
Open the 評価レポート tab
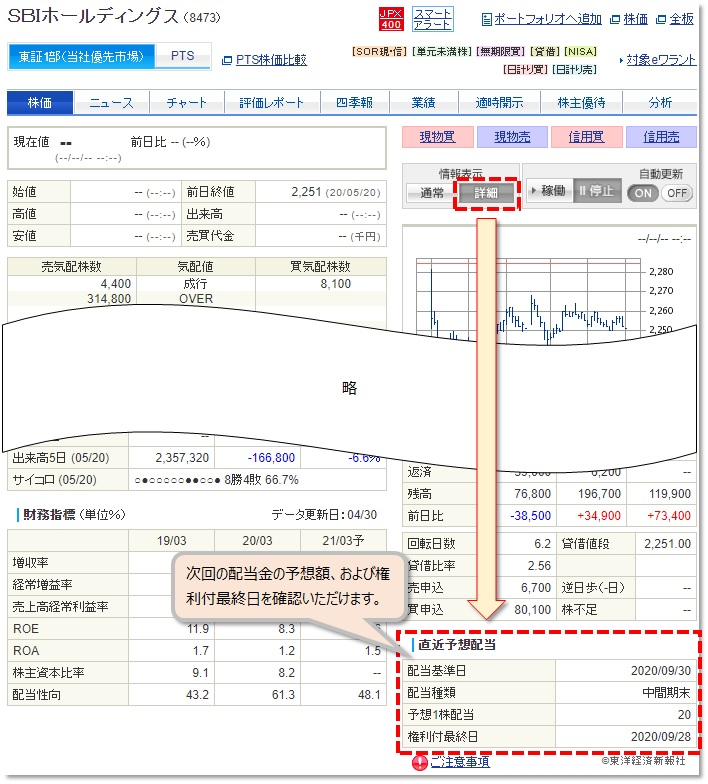272,102
